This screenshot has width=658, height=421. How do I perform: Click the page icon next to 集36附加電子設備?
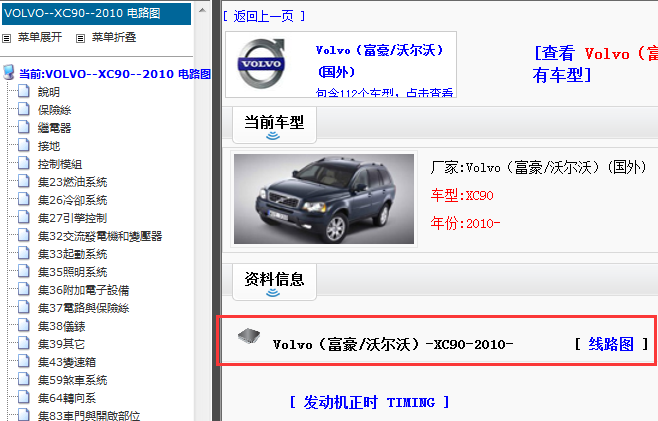pos(24,290)
